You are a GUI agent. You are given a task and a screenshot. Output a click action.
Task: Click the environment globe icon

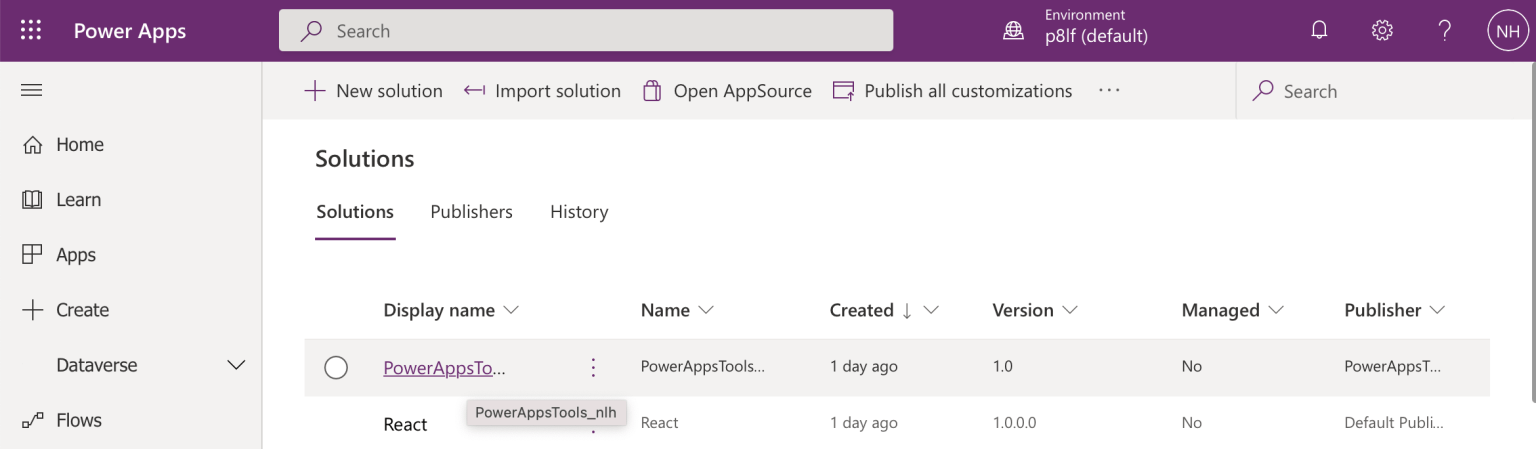(1014, 31)
